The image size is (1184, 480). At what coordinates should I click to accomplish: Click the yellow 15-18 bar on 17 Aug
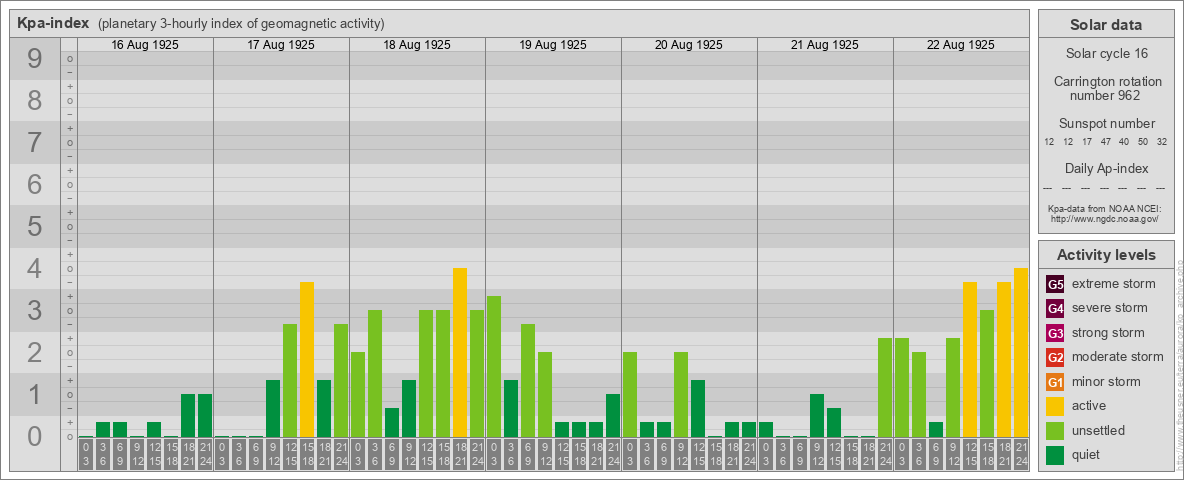pyautogui.click(x=307, y=359)
